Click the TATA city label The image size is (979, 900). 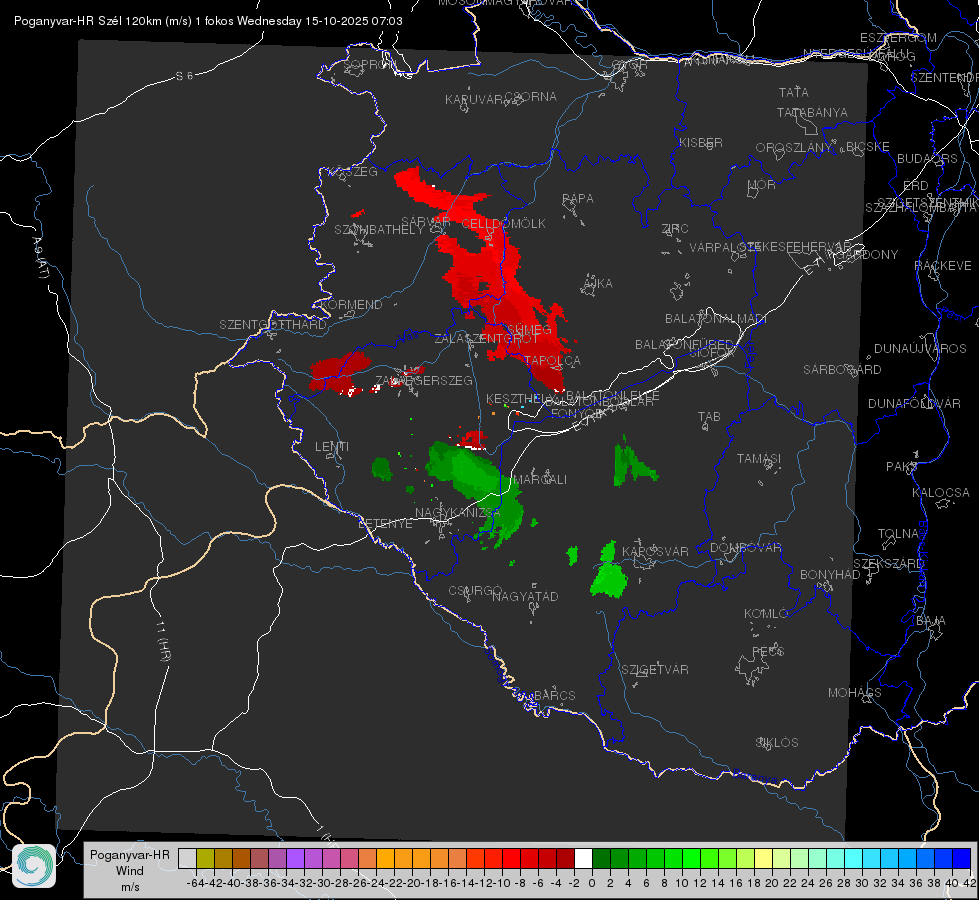click(x=794, y=92)
